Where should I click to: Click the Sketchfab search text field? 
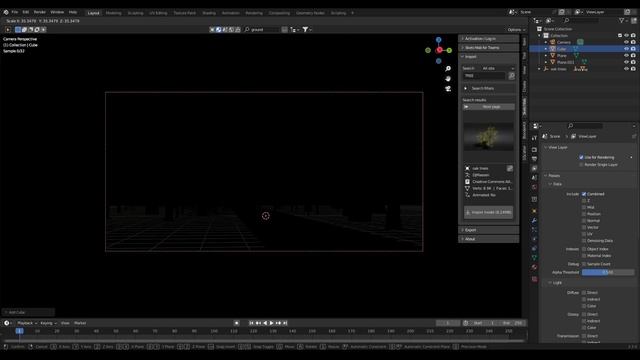pyautogui.click(x=484, y=76)
